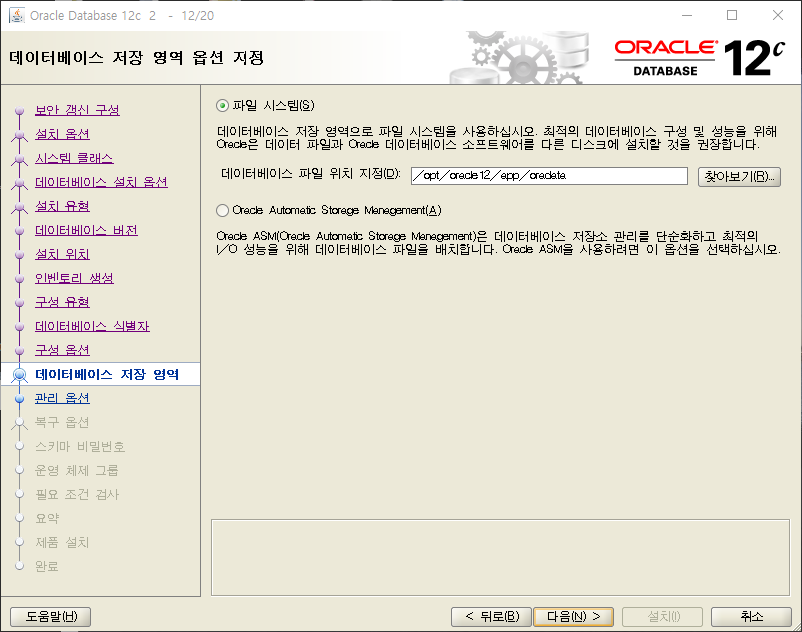Jump to 데이터베이스 버전 step
Image resolution: width=802 pixels, height=632 pixels.
pyautogui.click(x=86, y=230)
